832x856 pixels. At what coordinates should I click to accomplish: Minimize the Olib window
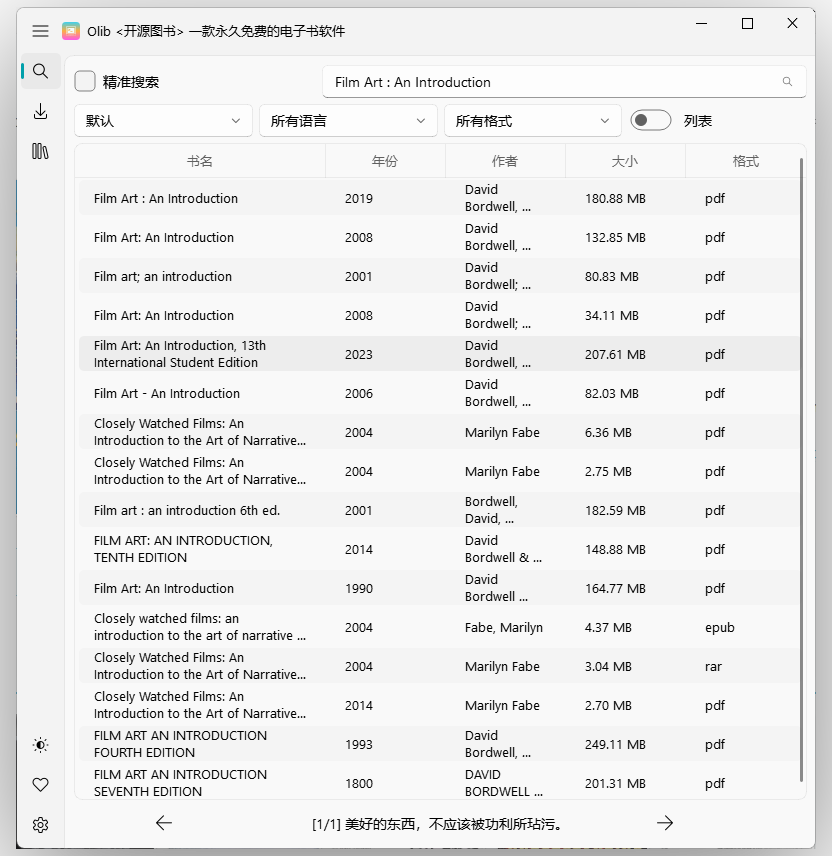(x=702, y=23)
